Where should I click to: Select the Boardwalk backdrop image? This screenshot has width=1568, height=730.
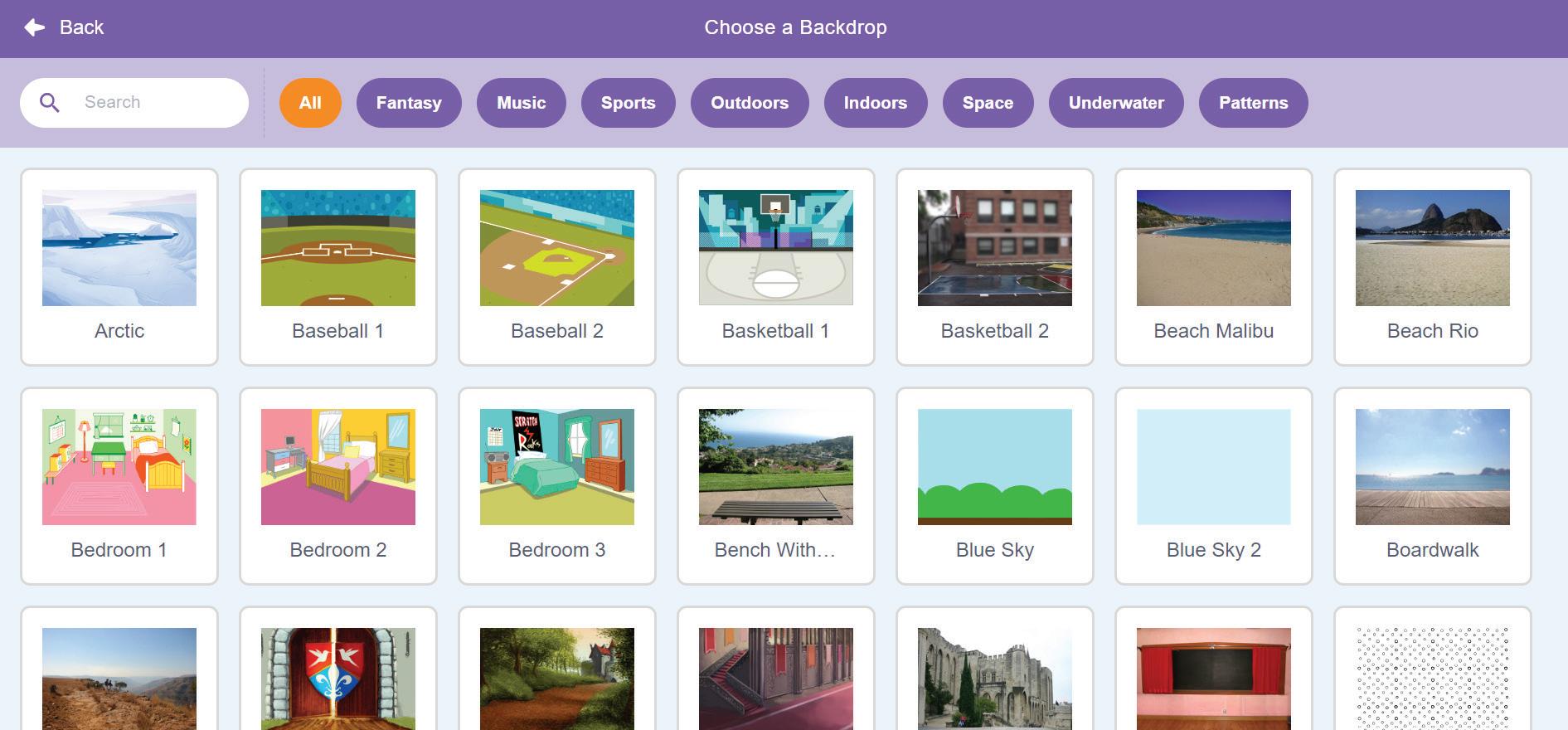click(x=1433, y=467)
